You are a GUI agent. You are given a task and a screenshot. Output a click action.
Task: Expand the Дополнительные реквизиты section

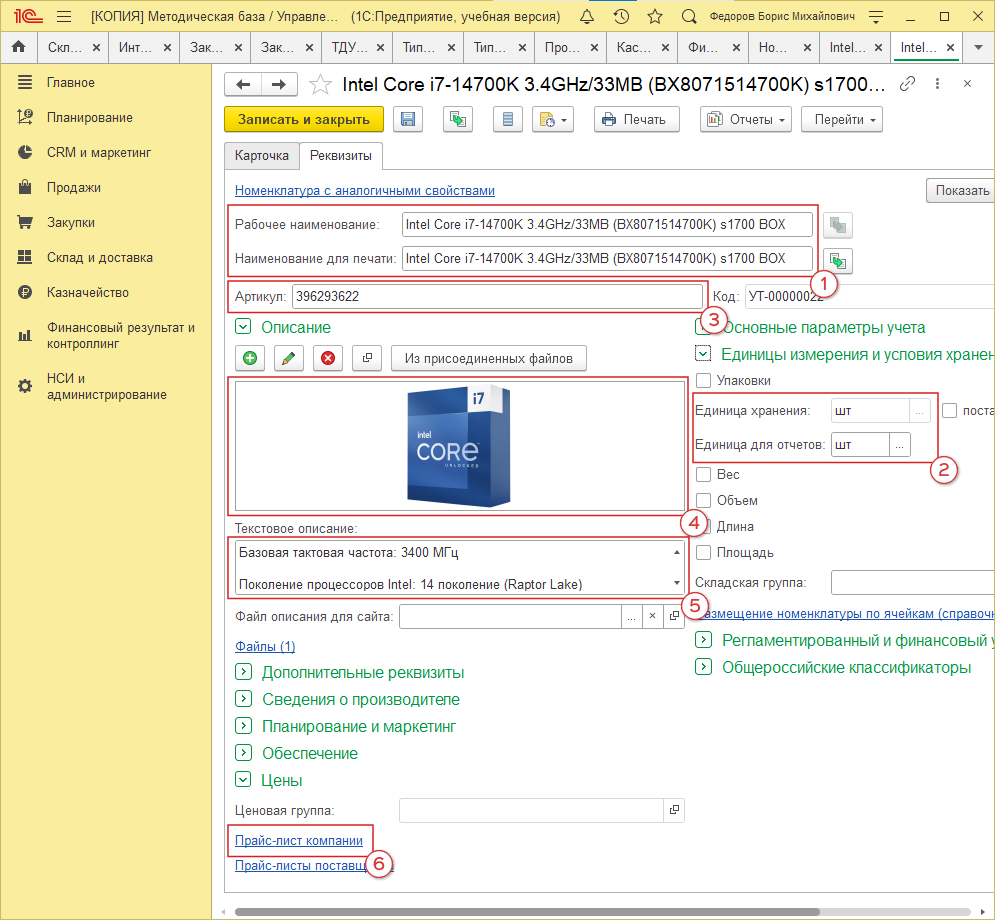click(x=242, y=672)
